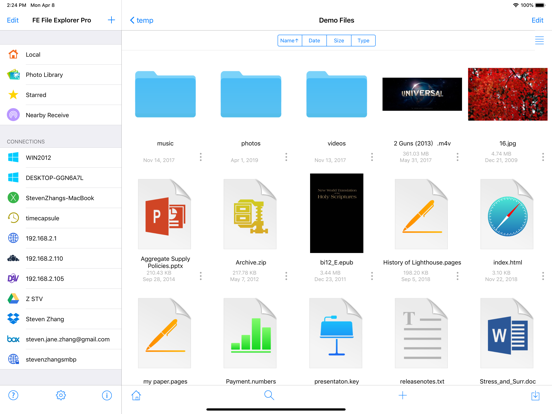Open Stress_and_Surr.doc Word file
The height and width of the screenshot is (414, 552).
[x=507, y=333]
